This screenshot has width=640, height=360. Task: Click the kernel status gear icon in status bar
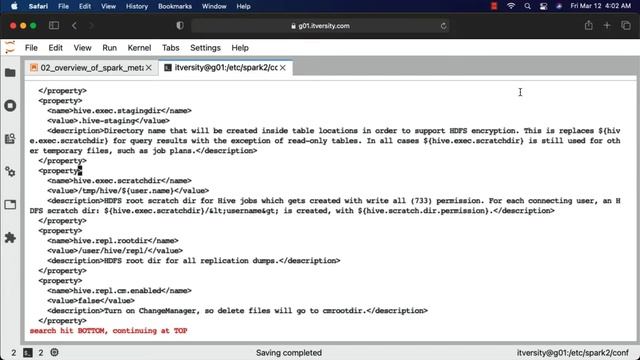[x=54, y=352]
